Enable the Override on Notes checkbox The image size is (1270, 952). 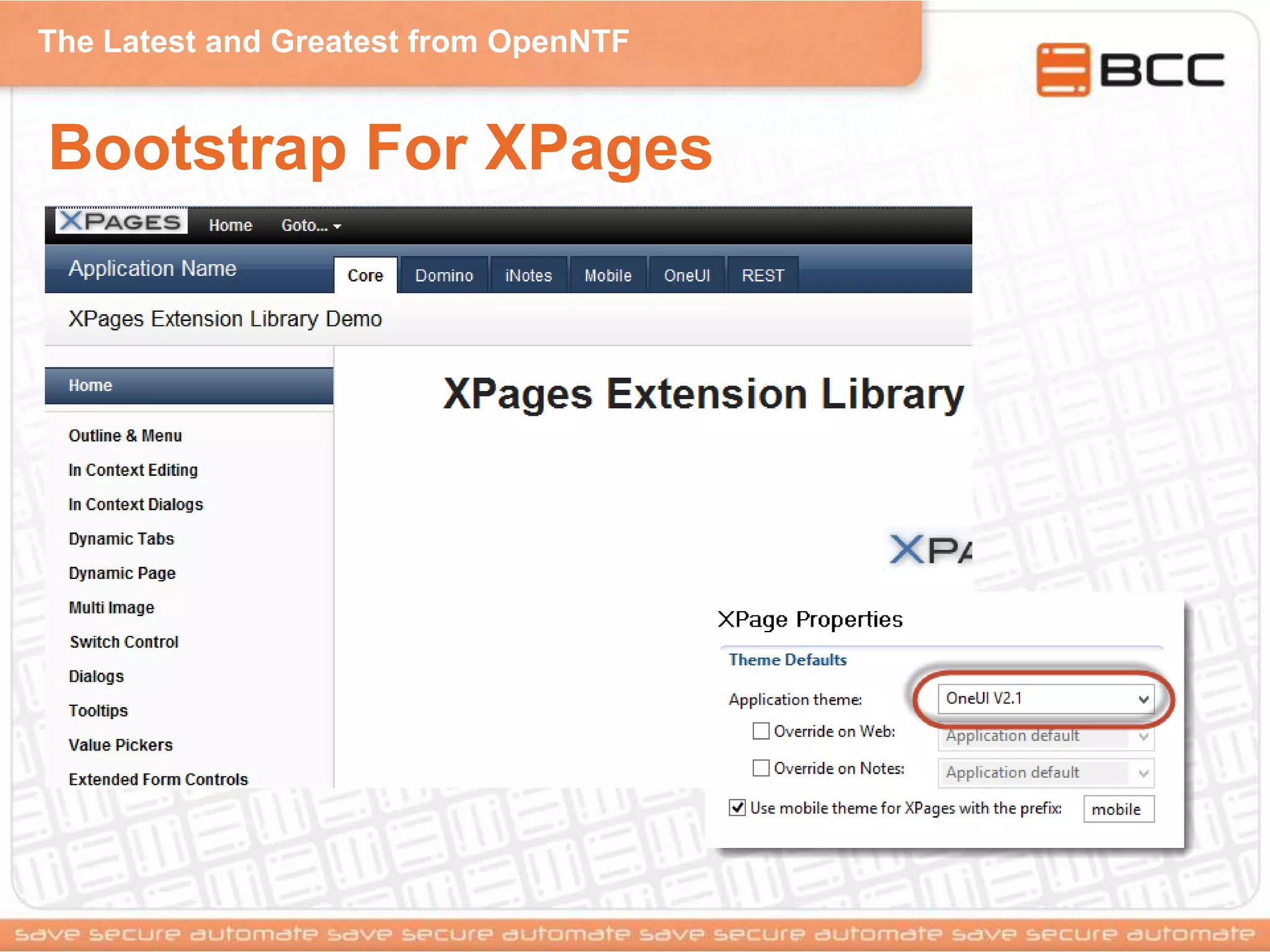(x=761, y=769)
